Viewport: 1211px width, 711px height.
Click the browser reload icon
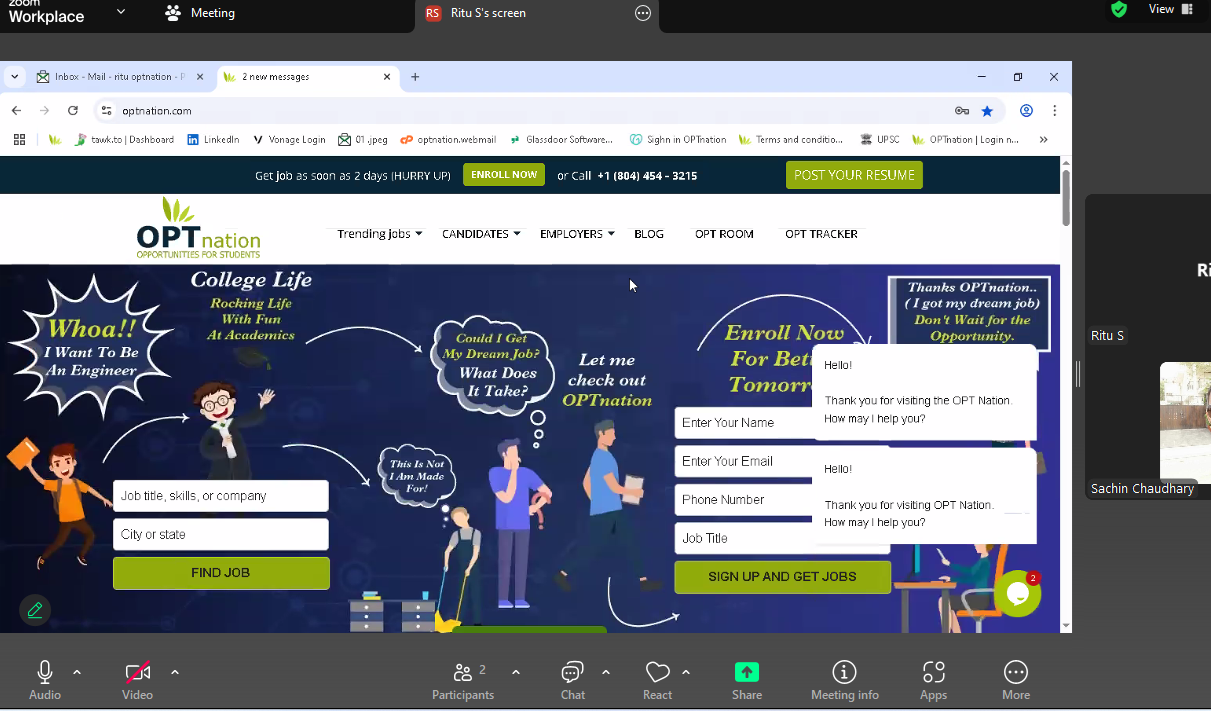pyautogui.click(x=73, y=111)
